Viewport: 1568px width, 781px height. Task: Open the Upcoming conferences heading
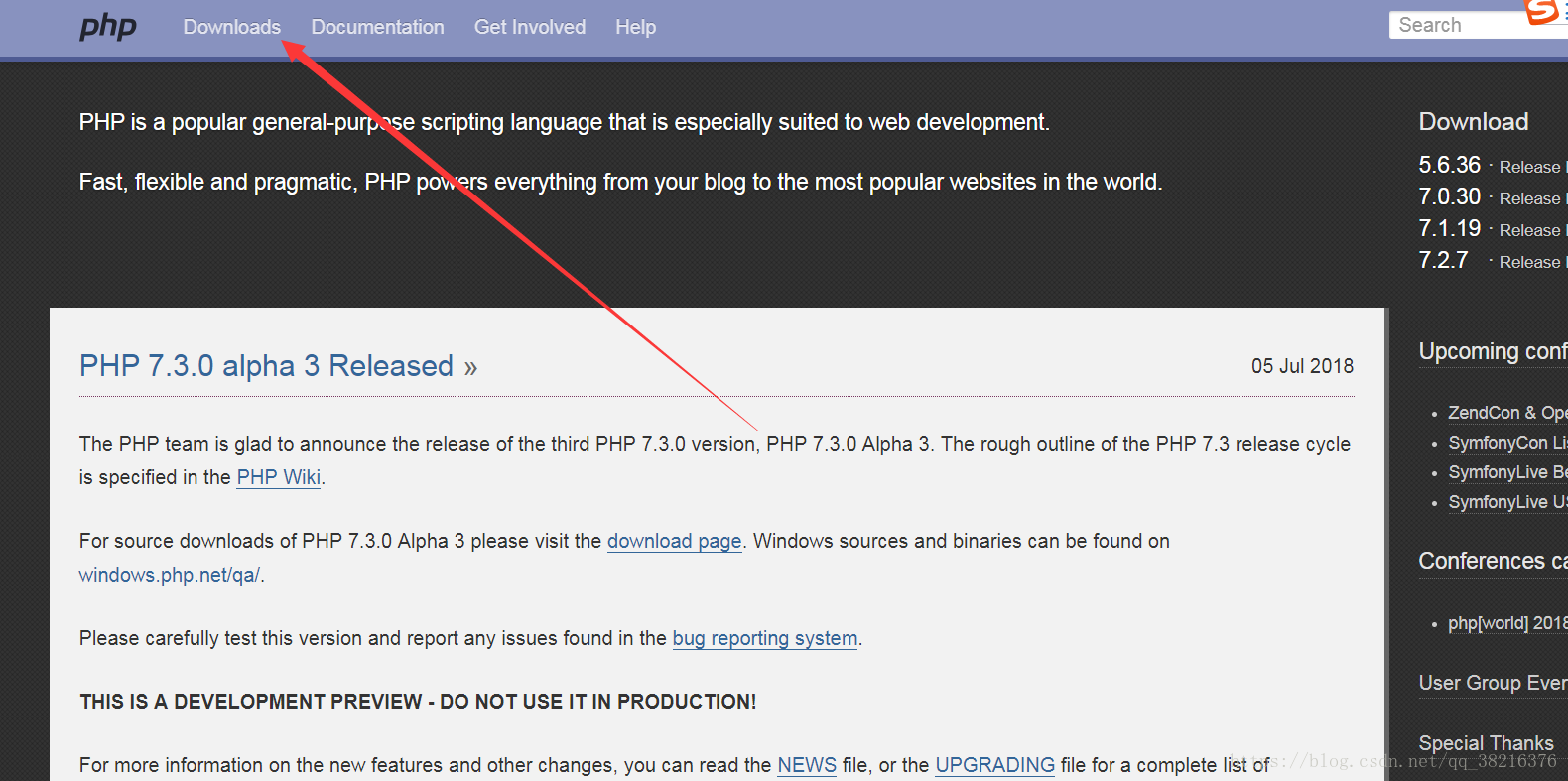click(1494, 351)
